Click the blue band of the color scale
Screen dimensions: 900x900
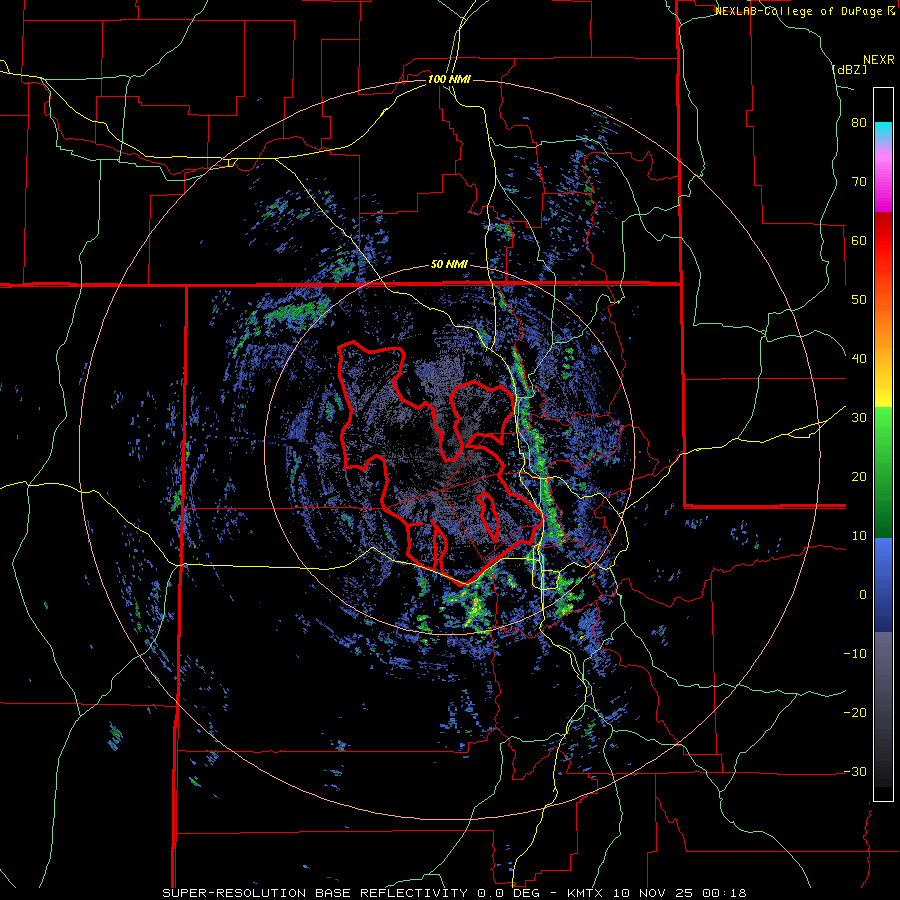click(883, 585)
